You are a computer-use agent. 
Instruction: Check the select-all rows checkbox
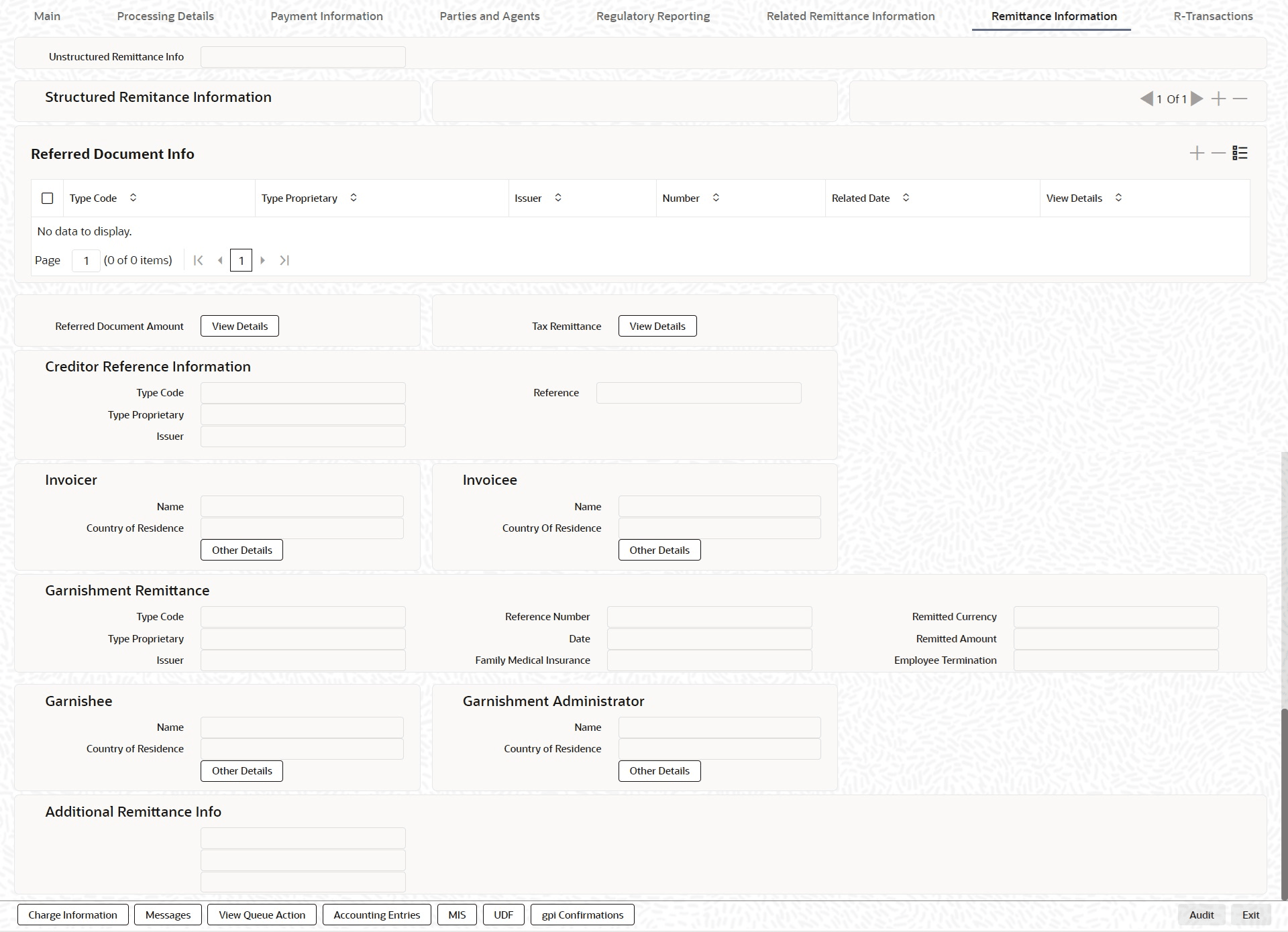[x=47, y=198]
